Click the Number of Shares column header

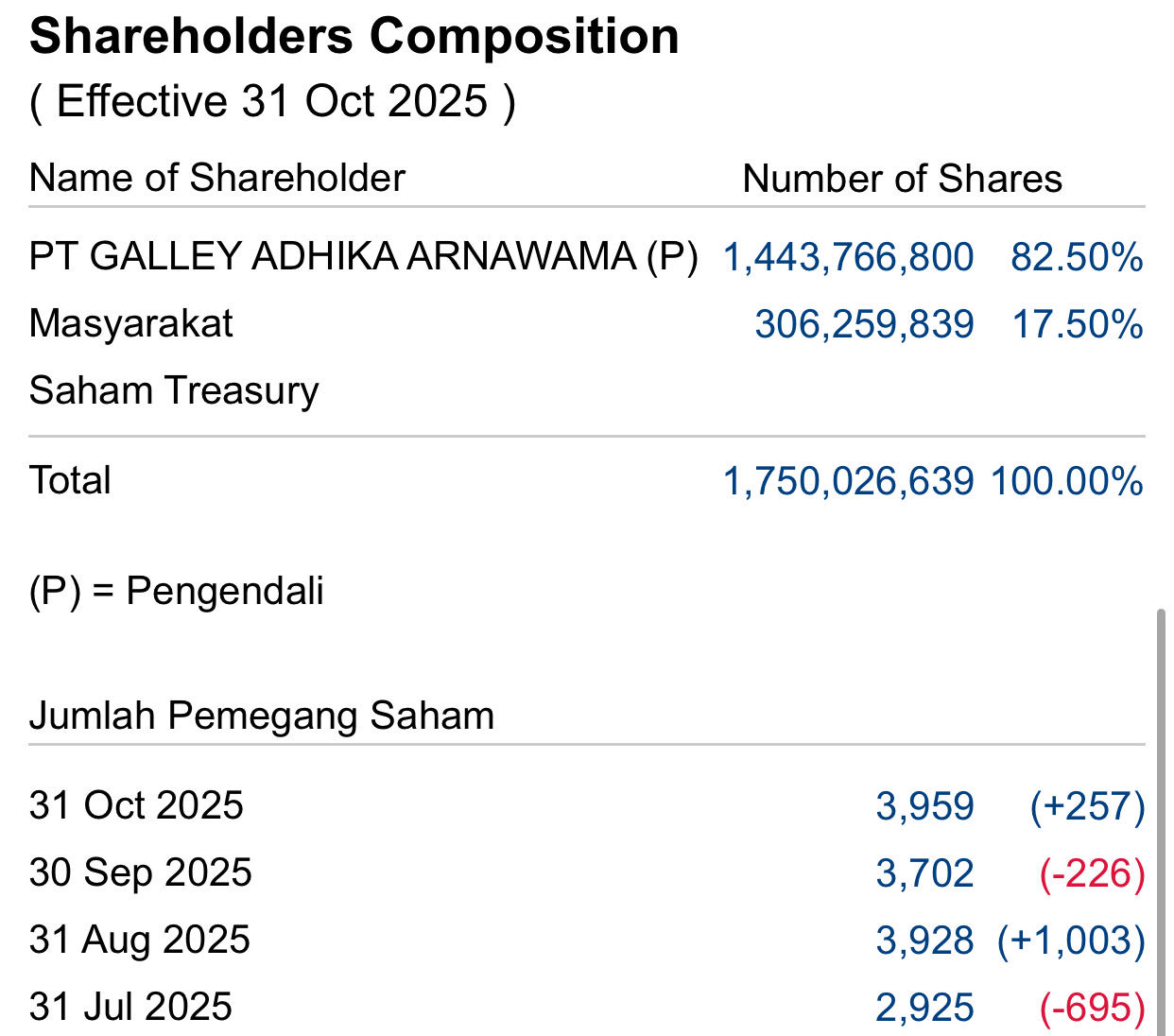pos(902,179)
